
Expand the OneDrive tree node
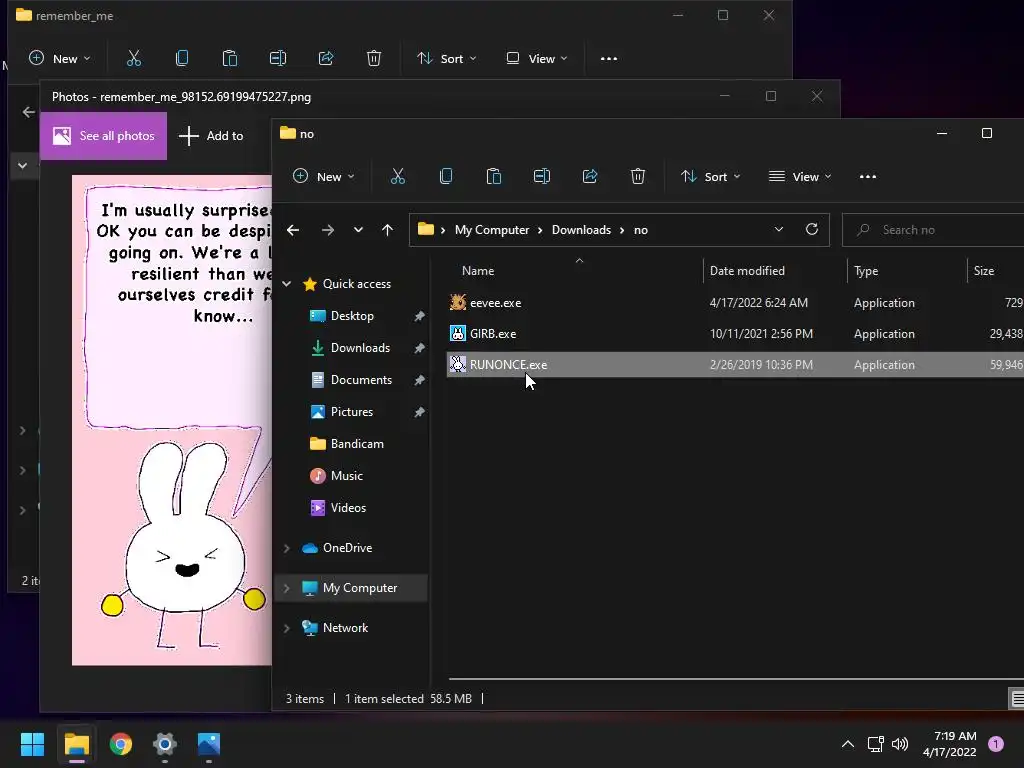[287, 548]
